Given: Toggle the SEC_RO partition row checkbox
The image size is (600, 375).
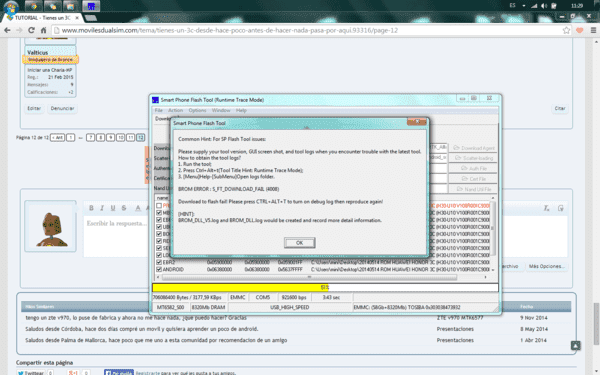Looking at the screenshot, I should (159, 248).
